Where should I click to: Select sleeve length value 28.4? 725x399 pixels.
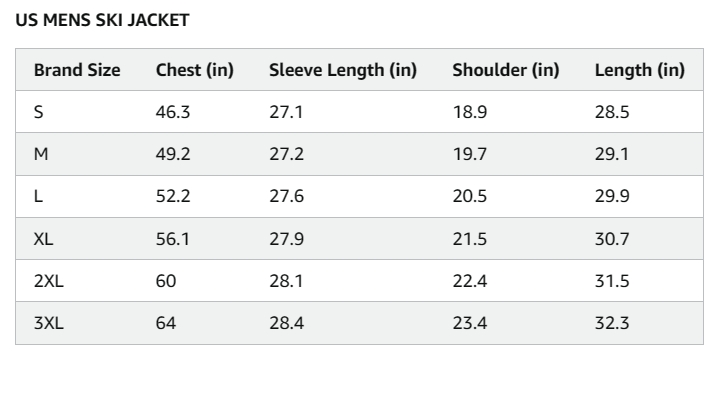[x=286, y=323]
